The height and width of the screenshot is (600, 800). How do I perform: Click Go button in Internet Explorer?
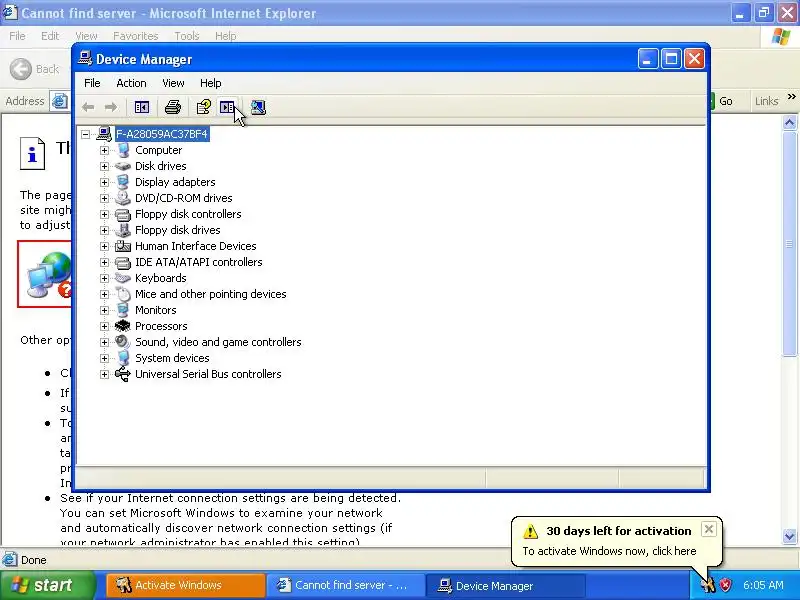coord(723,101)
